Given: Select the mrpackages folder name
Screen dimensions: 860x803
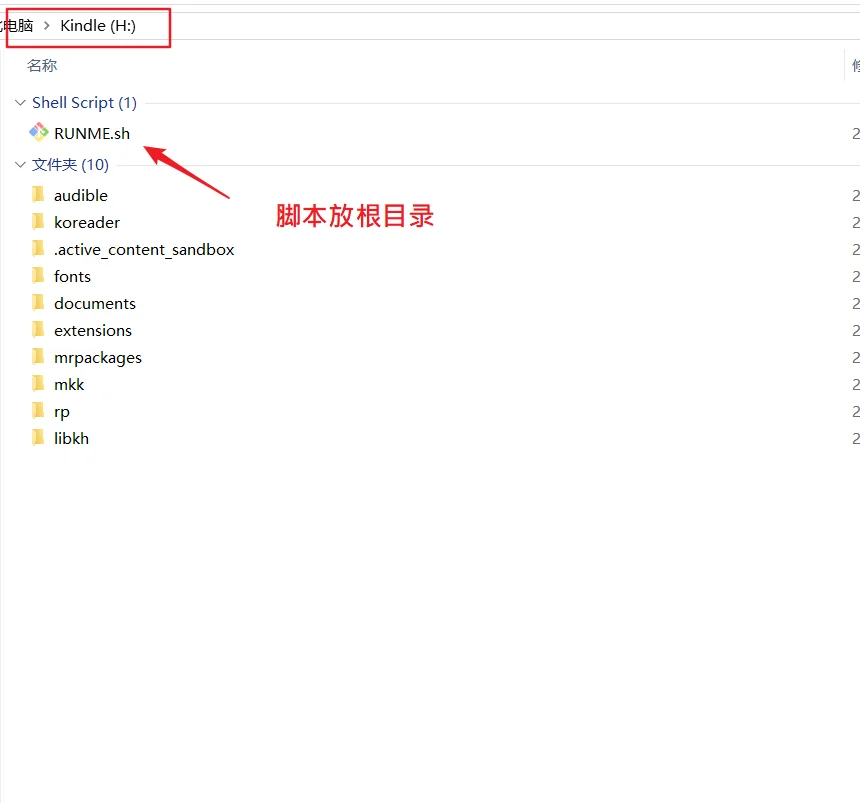Looking at the screenshot, I should pyautogui.click(x=98, y=358).
